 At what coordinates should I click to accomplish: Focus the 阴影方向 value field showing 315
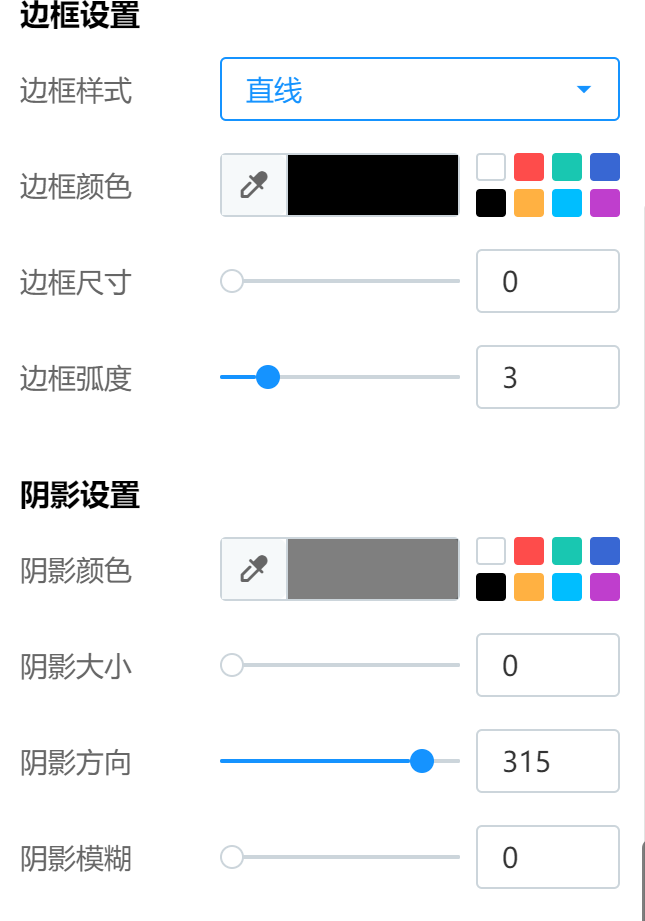(547, 761)
